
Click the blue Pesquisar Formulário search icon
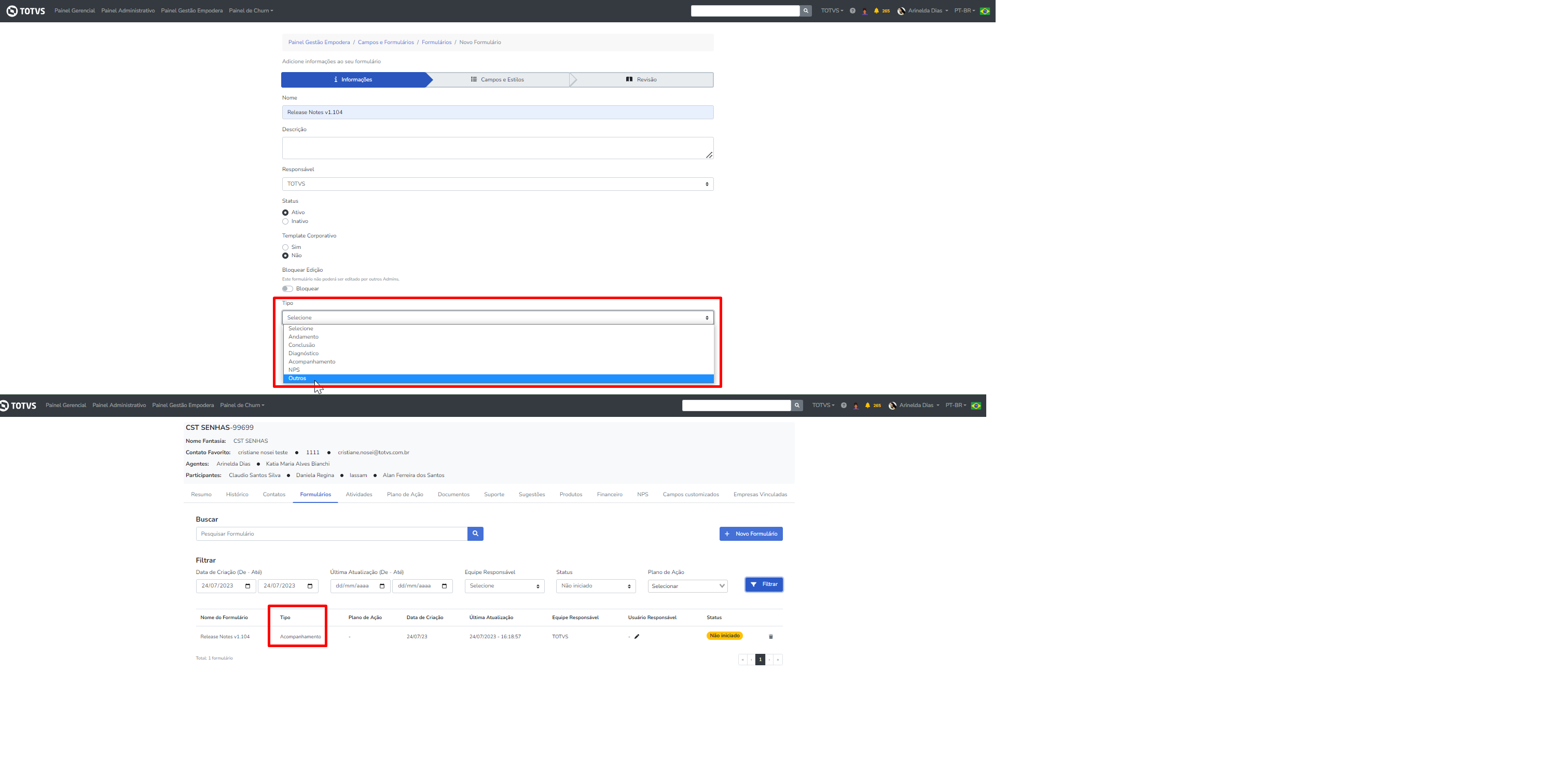coord(475,534)
